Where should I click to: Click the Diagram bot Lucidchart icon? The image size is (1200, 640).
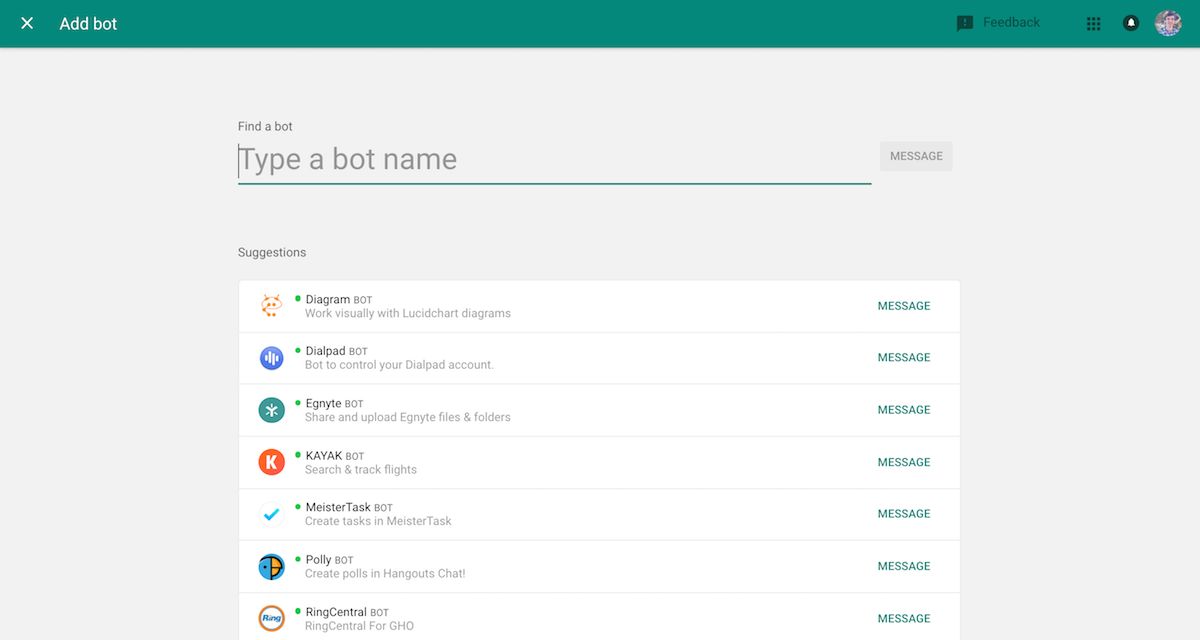(x=271, y=306)
